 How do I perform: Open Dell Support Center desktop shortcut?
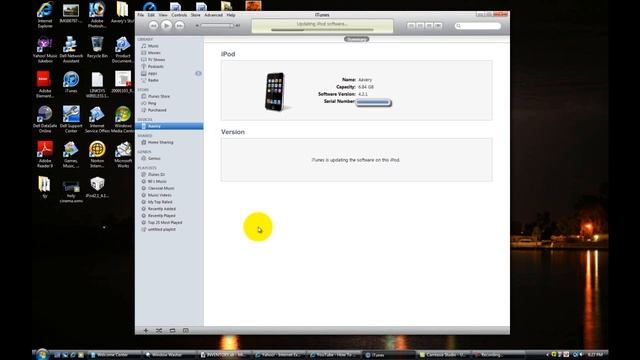[x=71, y=120]
